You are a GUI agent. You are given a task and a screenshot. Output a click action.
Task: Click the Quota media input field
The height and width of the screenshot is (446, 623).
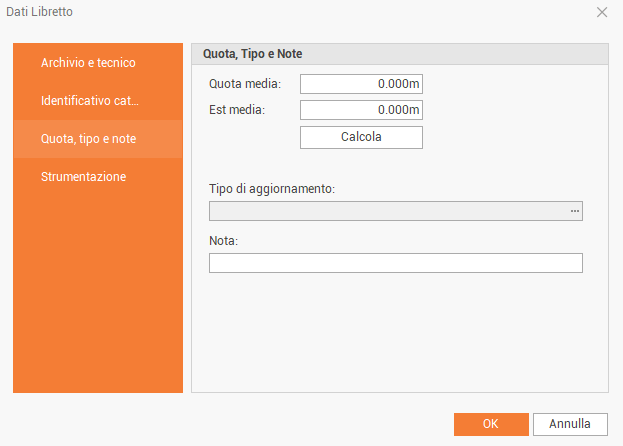click(361, 84)
